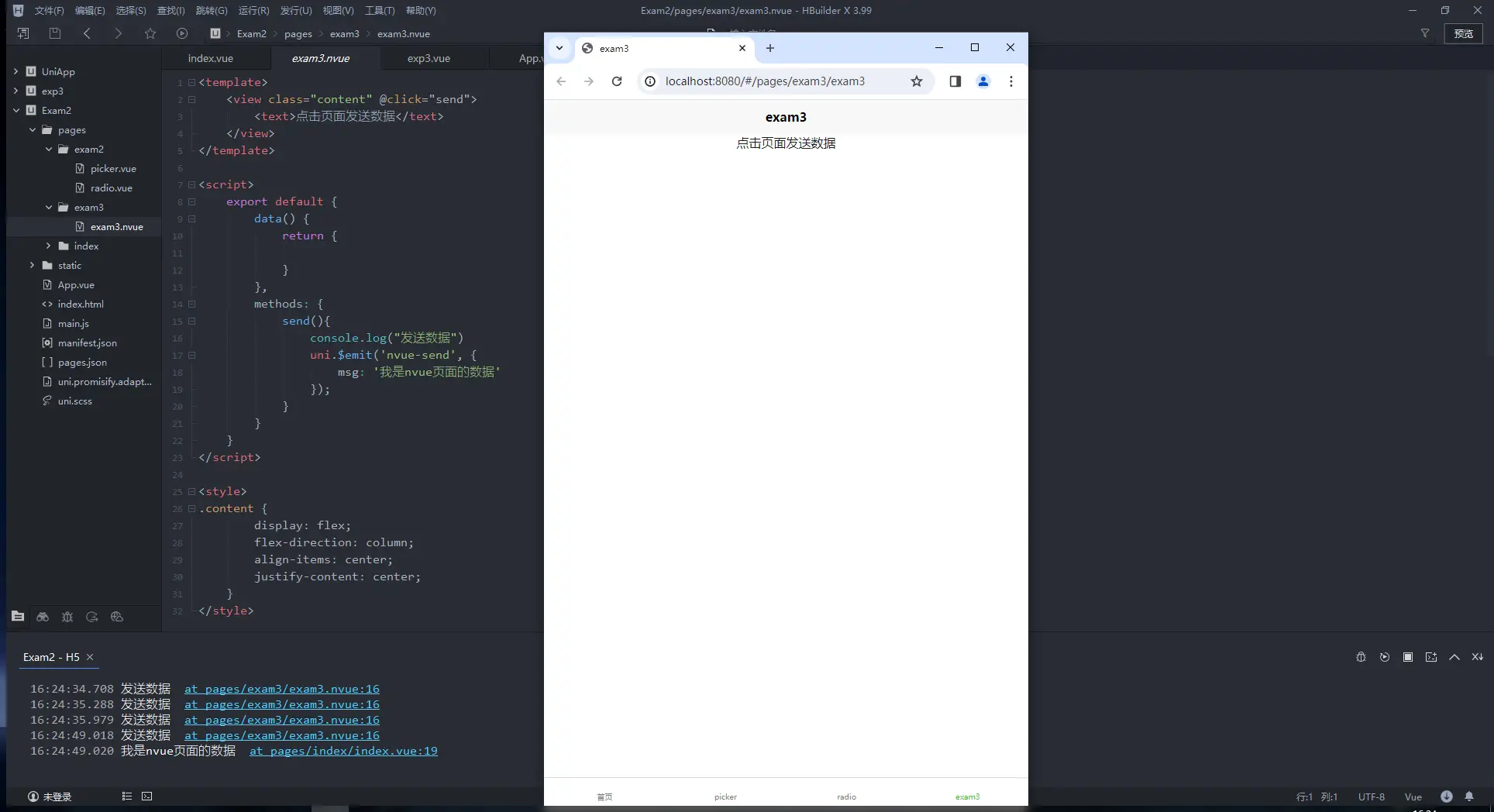Expand the static folder
Screen dimensions: 1494x812
(x=33, y=265)
